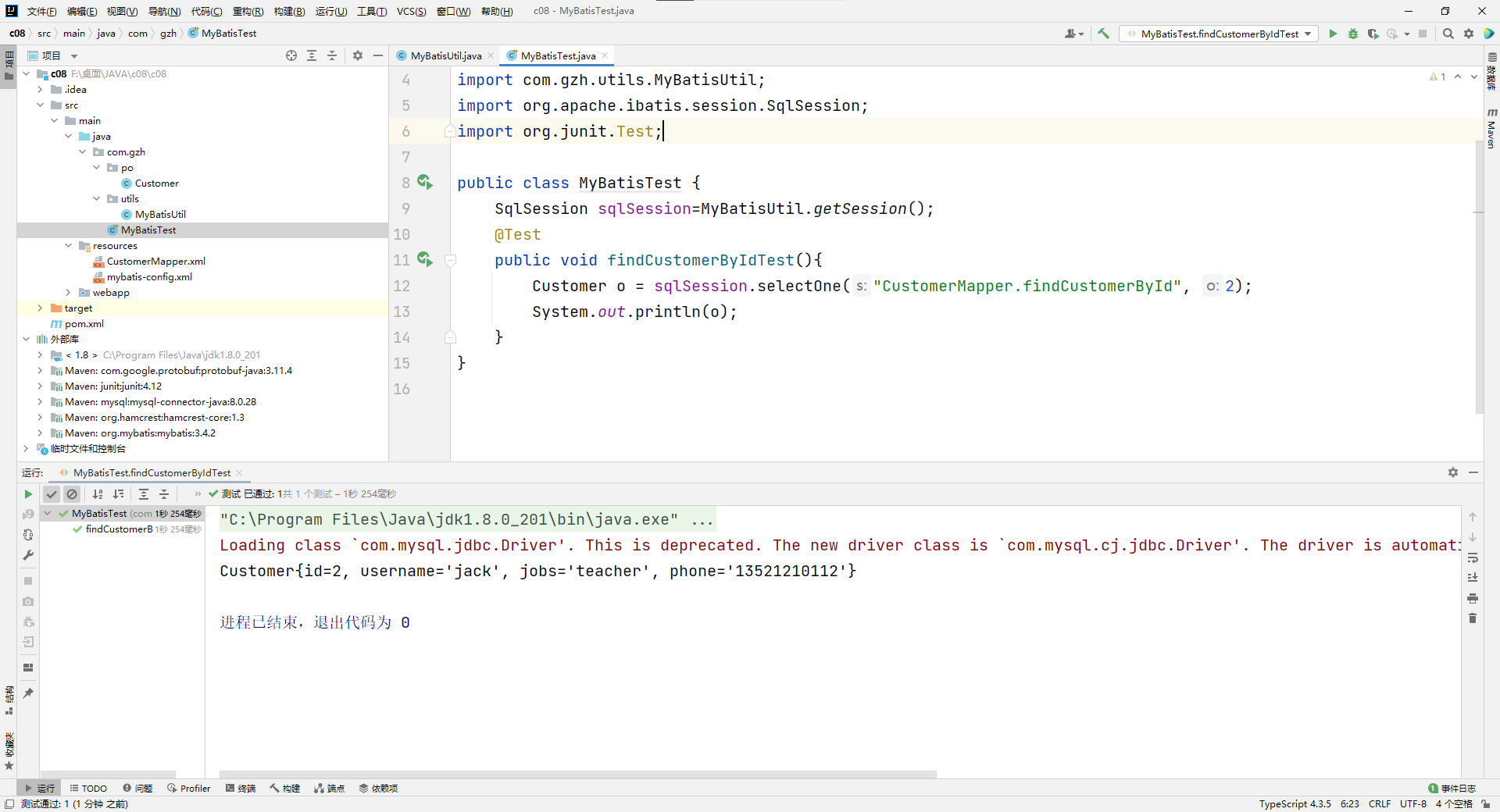Screen dimensions: 1500x812
Task: Click the run test gutter icon at line 11
Action: pos(424,259)
